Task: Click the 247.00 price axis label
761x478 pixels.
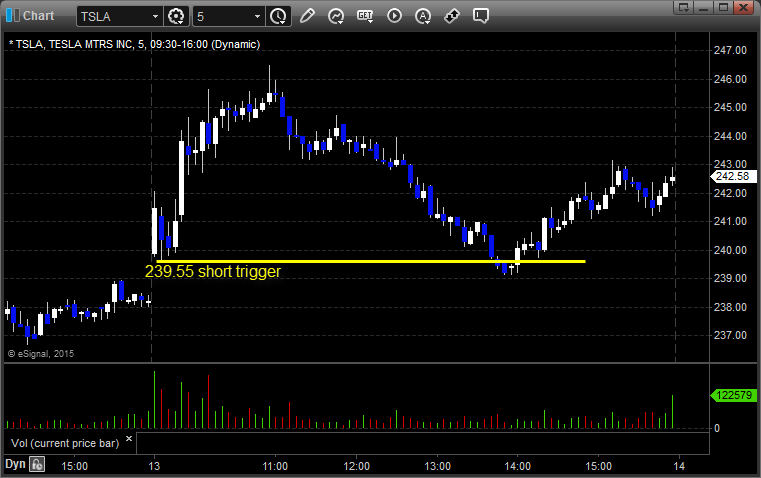Action: 730,50
